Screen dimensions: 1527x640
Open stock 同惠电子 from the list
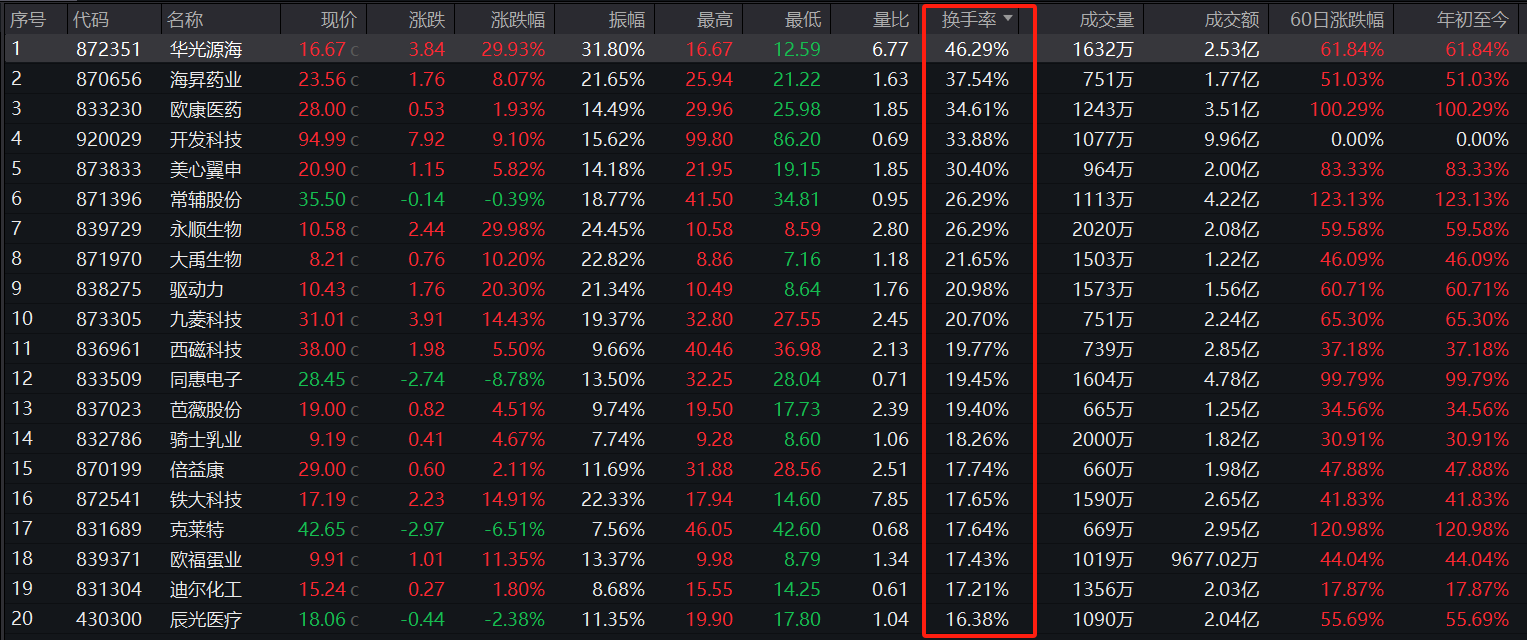205,379
